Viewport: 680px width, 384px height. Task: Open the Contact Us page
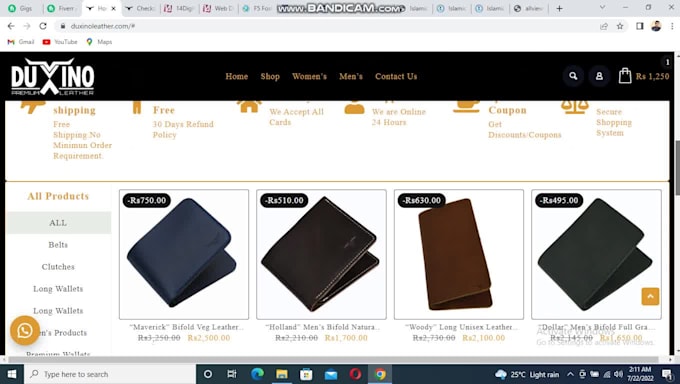(396, 76)
